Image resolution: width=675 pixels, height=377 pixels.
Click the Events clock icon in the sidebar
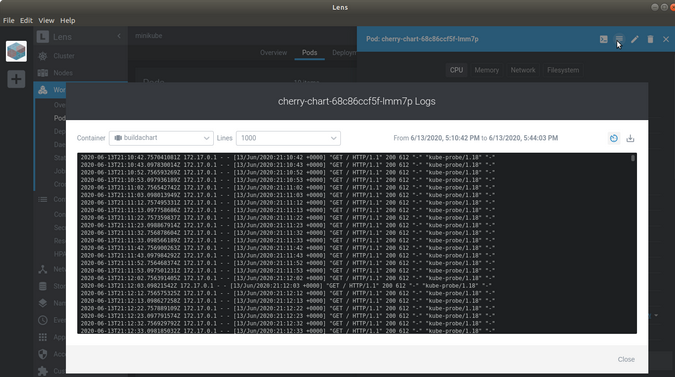click(43, 320)
